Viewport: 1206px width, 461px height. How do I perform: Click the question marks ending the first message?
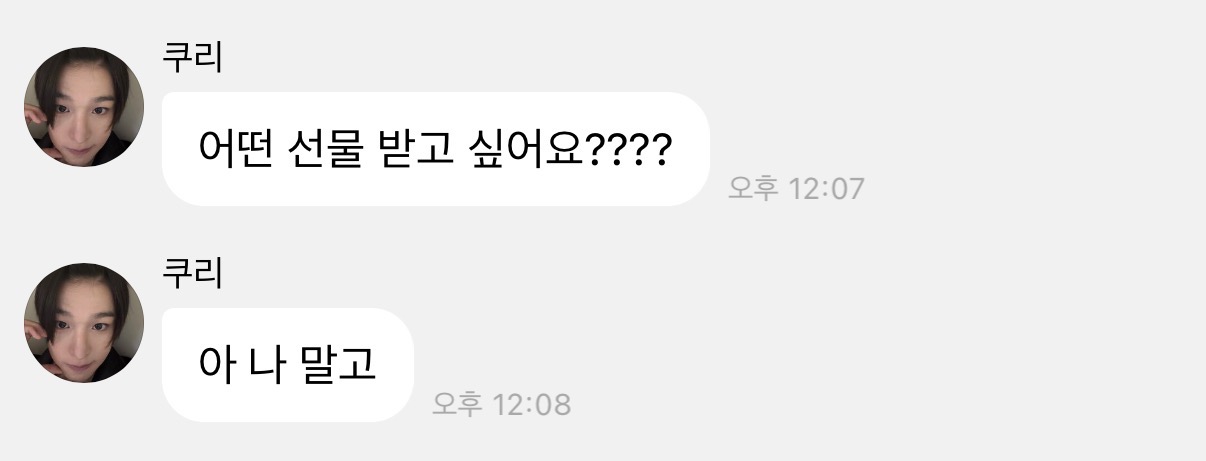[626, 150]
